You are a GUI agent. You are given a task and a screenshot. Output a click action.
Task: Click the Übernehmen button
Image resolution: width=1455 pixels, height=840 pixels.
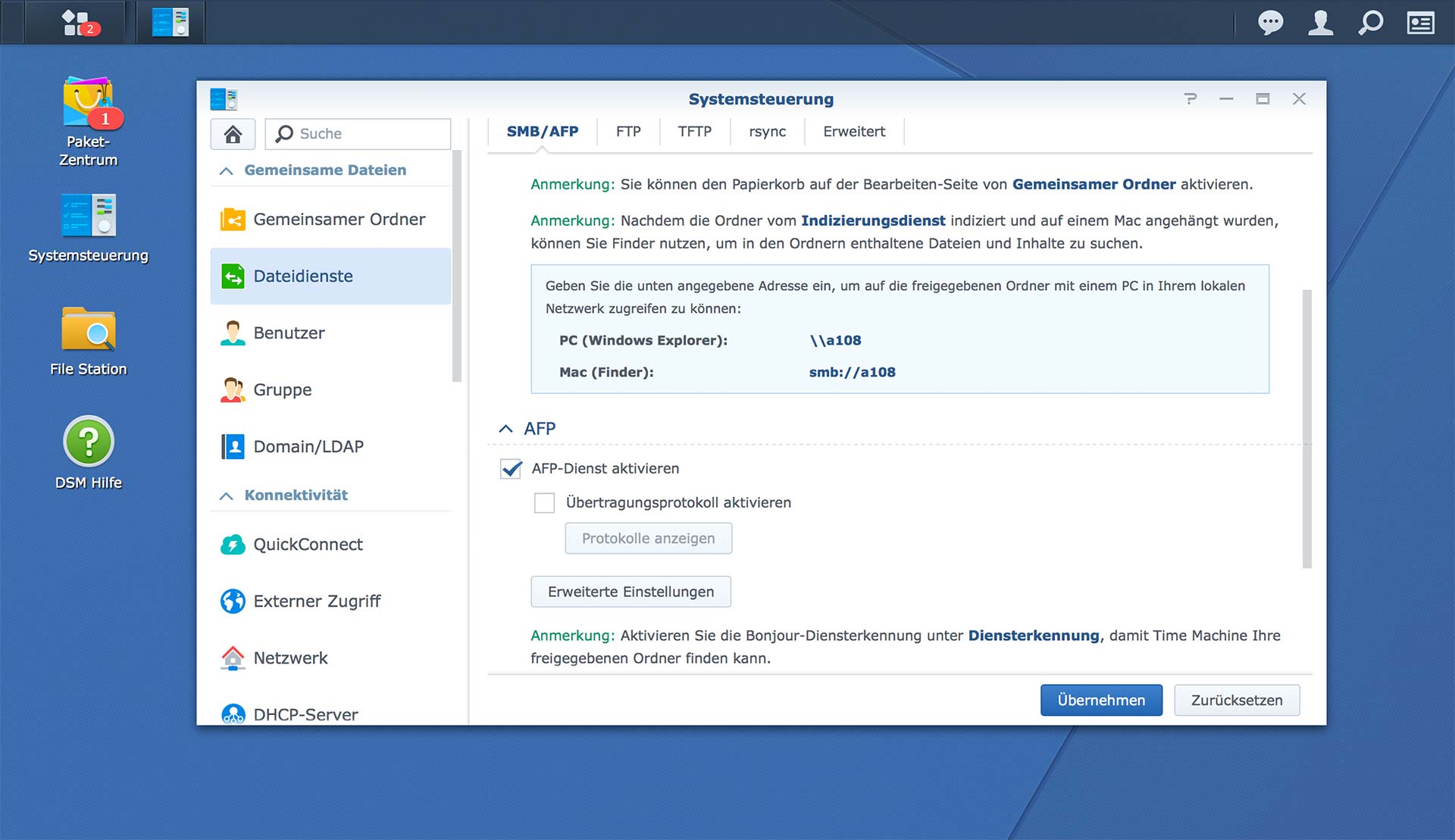tap(1101, 701)
